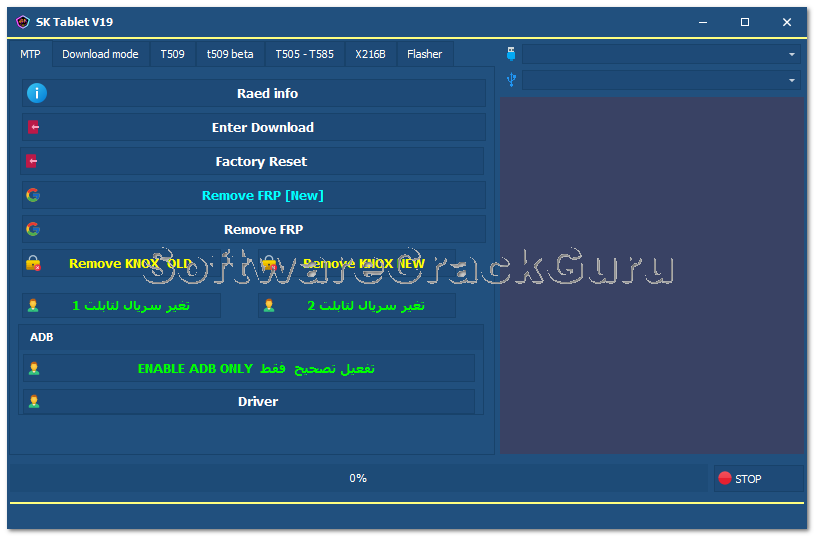Open the X216B tab
The image size is (814, 536).
tap(370, 54)
